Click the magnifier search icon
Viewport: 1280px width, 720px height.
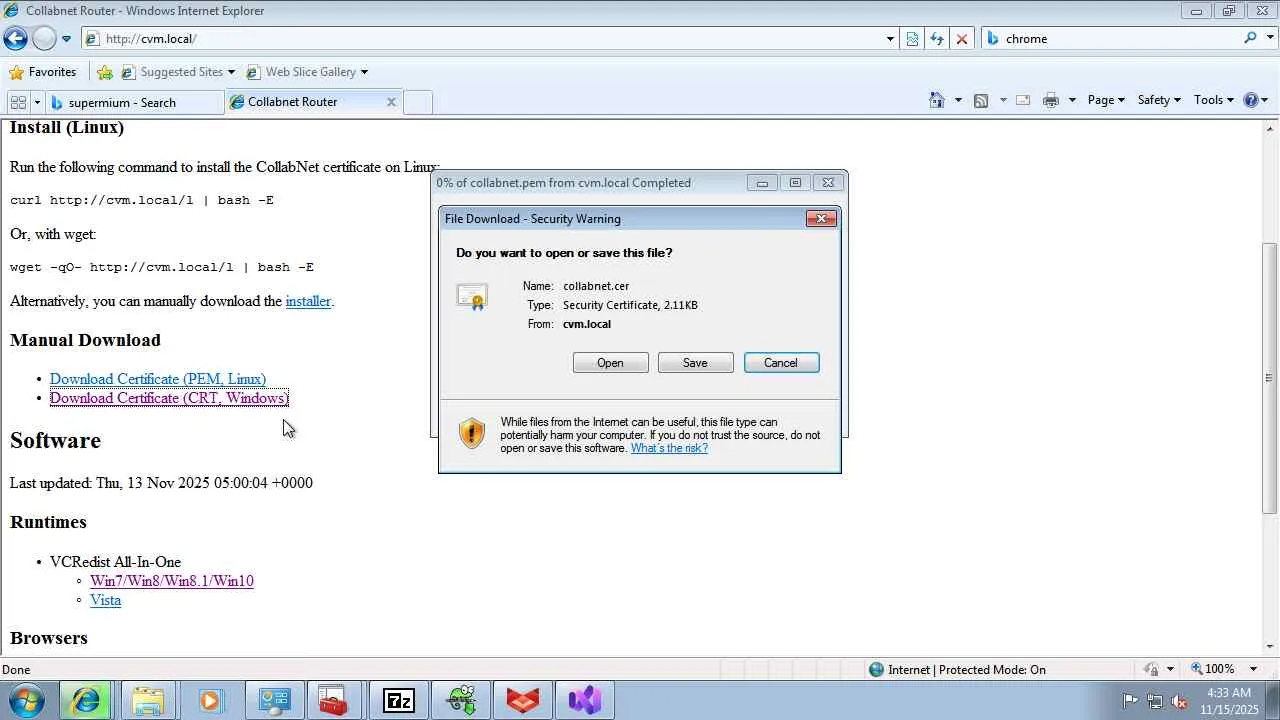point(1250,38)
